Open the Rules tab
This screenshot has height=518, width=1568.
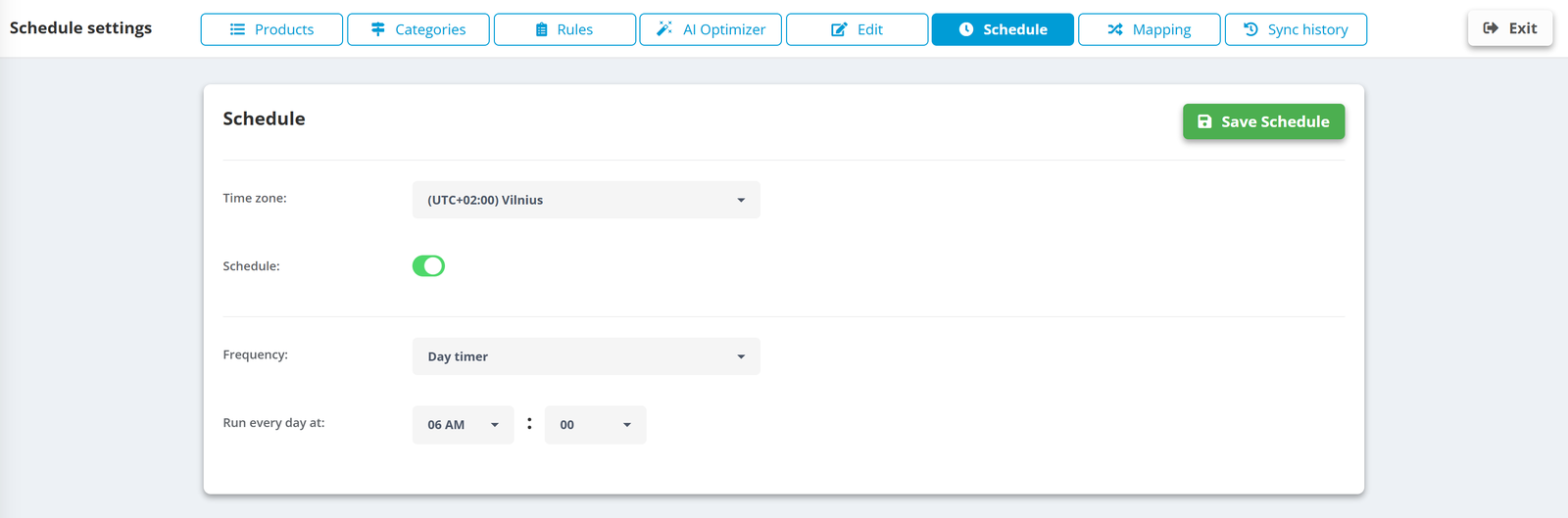coord(564,29)
